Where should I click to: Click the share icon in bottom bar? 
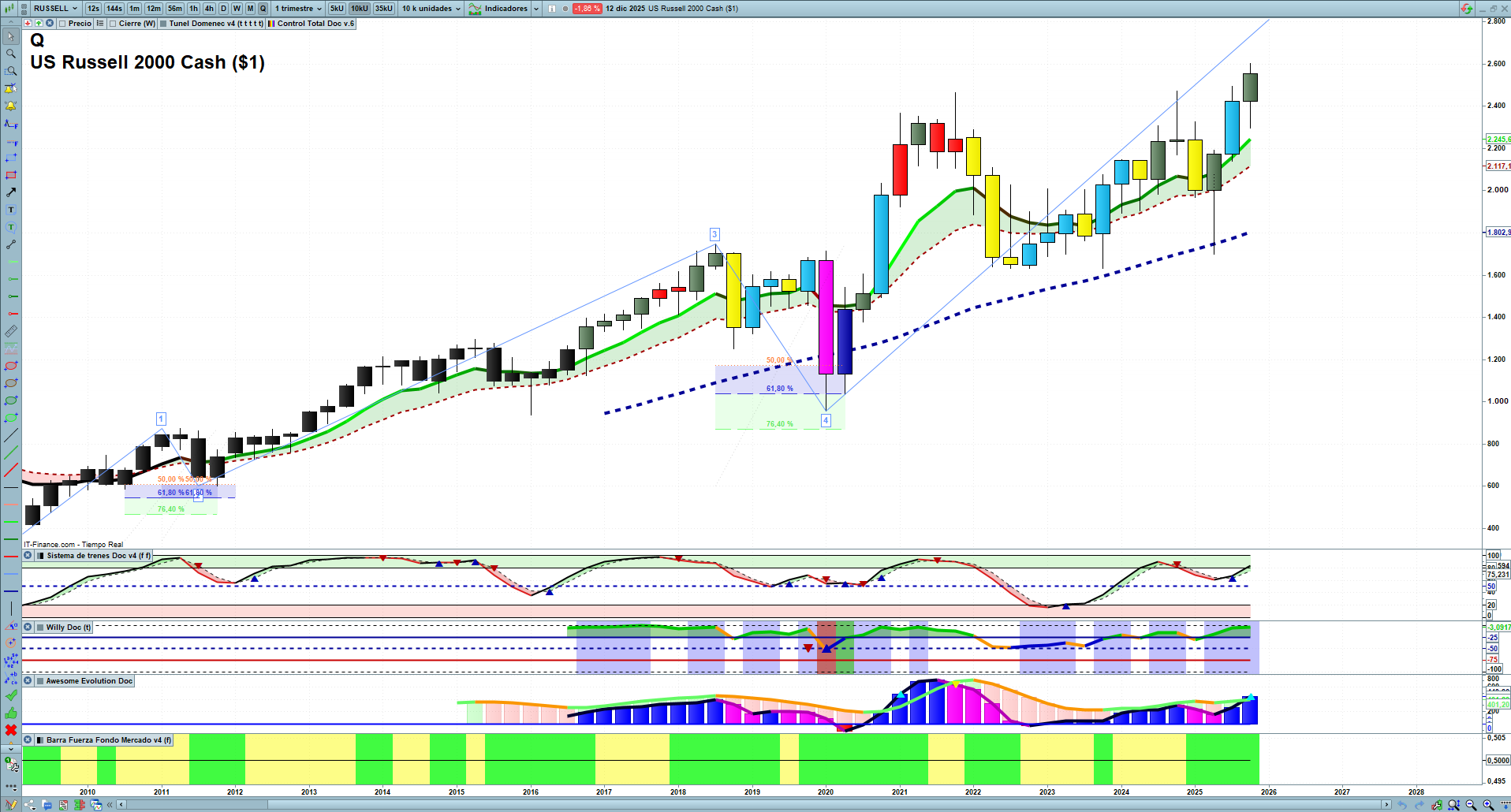click(x=30, y=805)
